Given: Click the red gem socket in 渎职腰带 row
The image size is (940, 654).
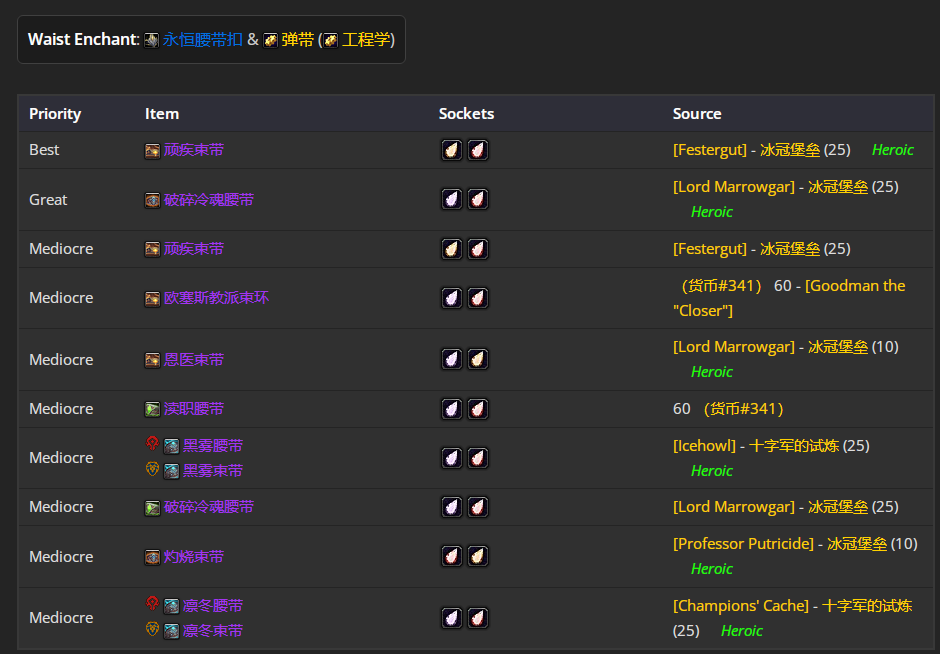Looking at the screenshot, I should click(478, 409).
